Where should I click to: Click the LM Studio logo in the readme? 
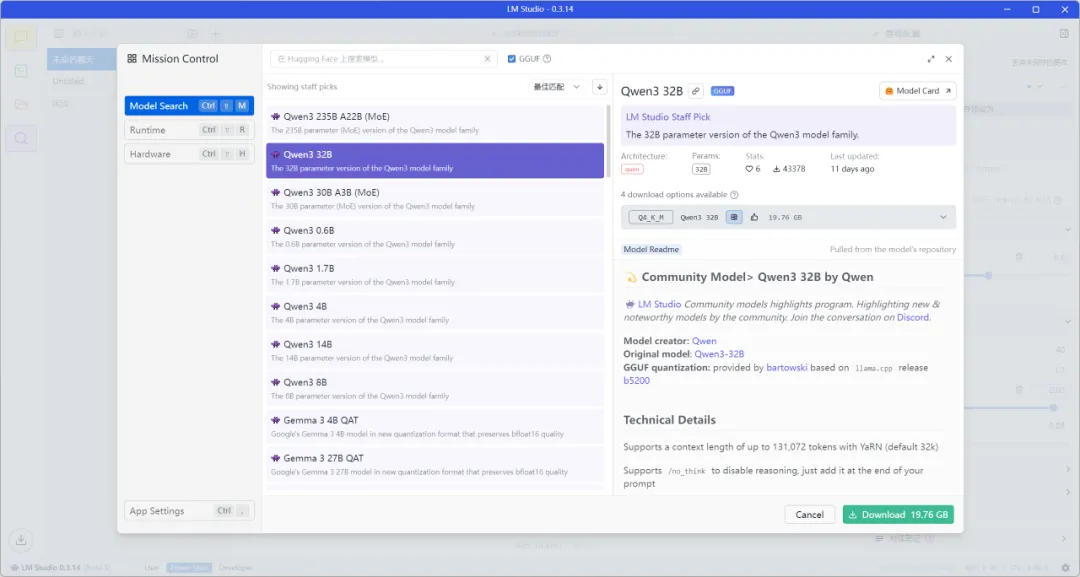pos(630,304)
